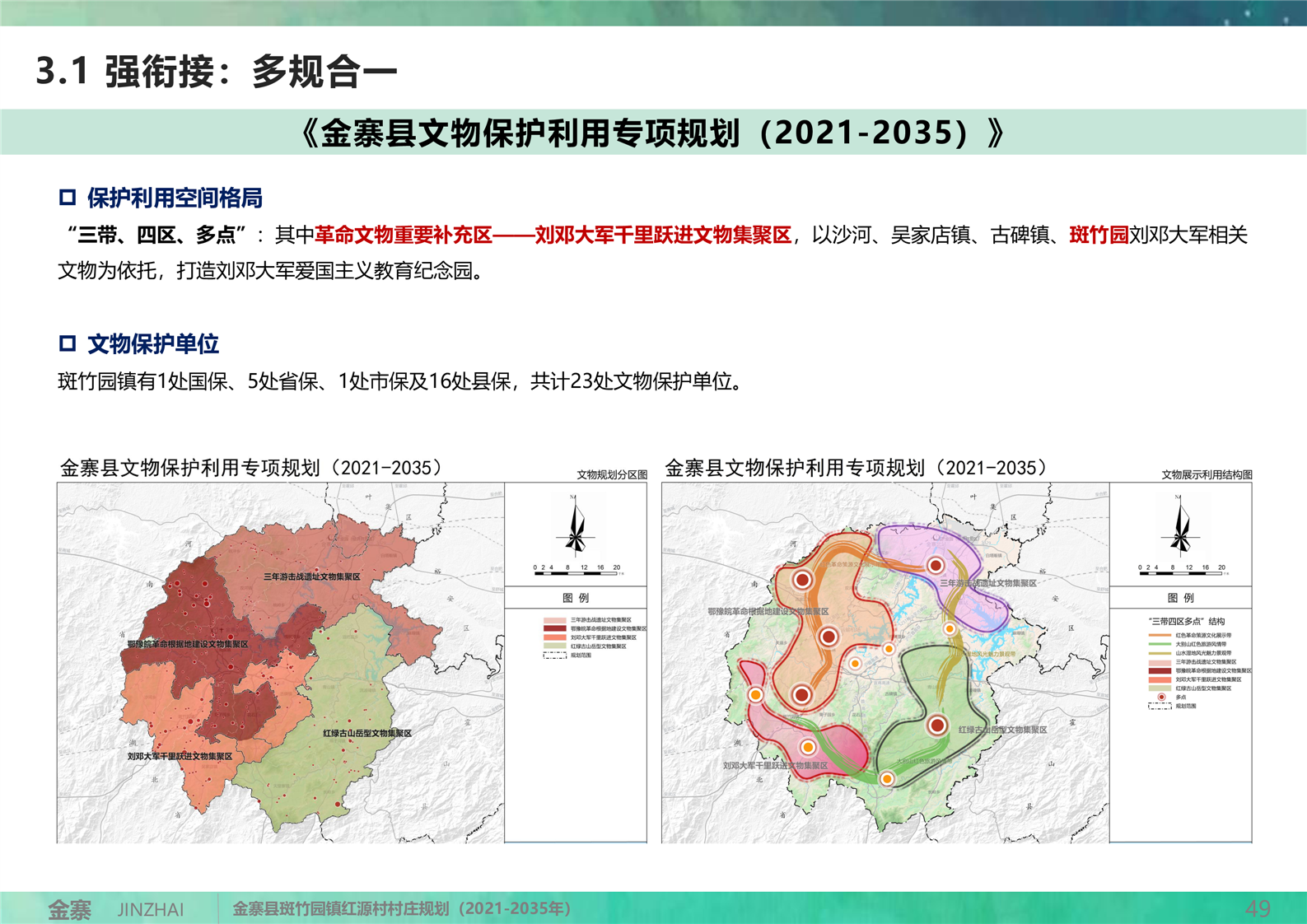Click the north arrow compass on the left map
The height and width of the screenshot is (924, 1307).
click(575, 525)
